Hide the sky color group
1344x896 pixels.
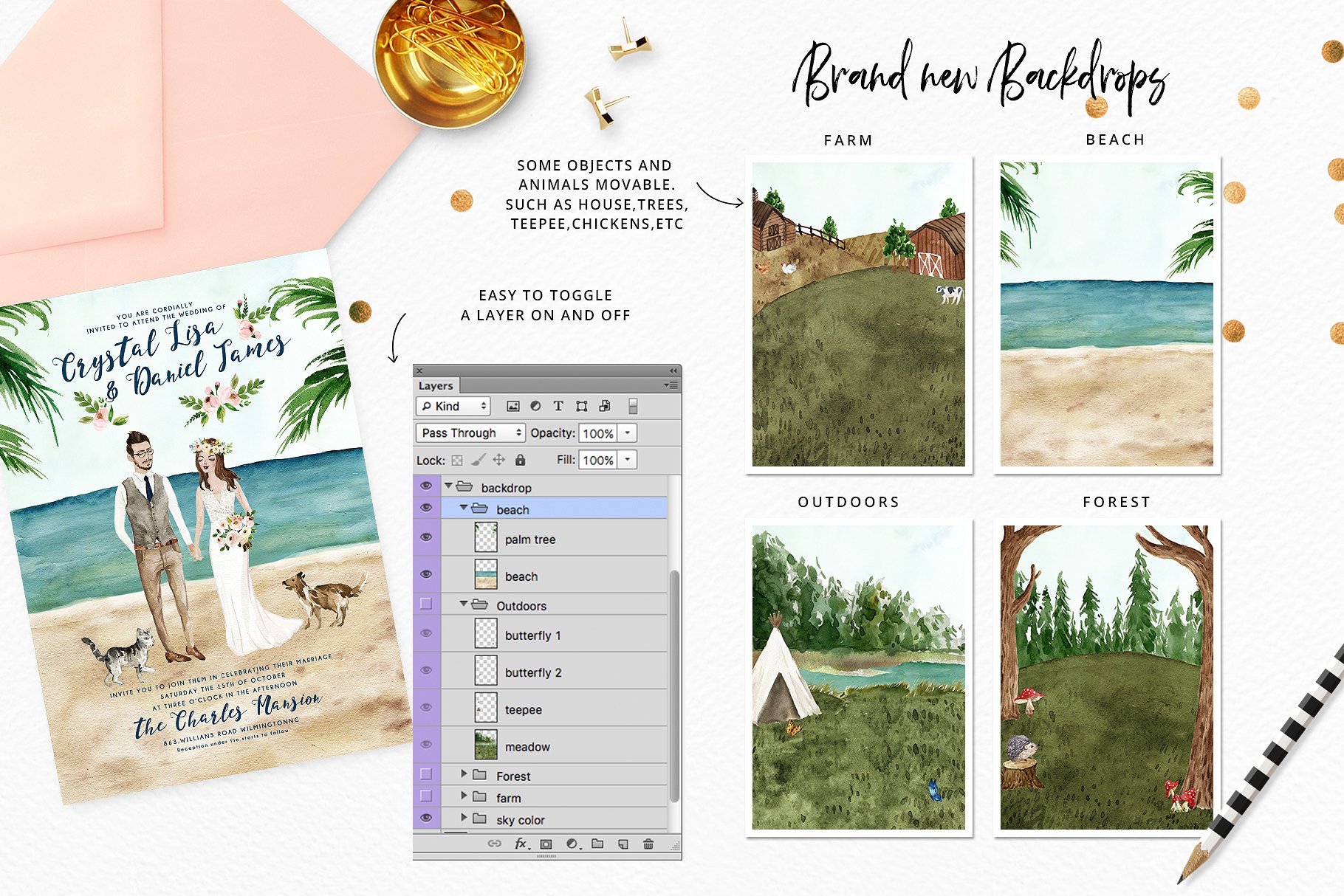[x=426, y=818]
